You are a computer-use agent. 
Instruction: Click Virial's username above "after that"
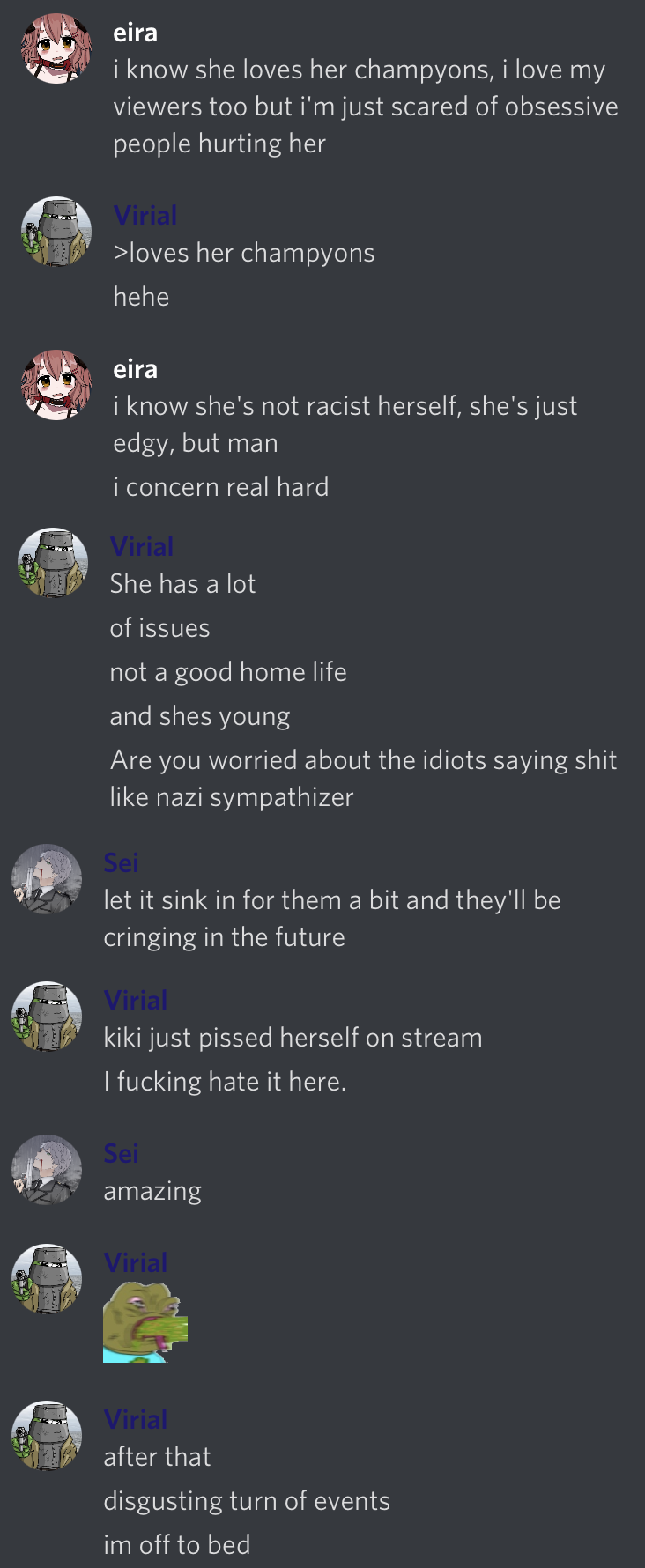point(136,1419)
